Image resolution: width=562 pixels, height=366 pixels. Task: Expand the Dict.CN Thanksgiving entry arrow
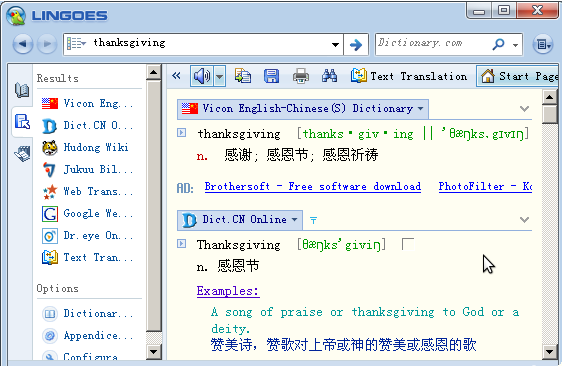[x=182, y=244]
